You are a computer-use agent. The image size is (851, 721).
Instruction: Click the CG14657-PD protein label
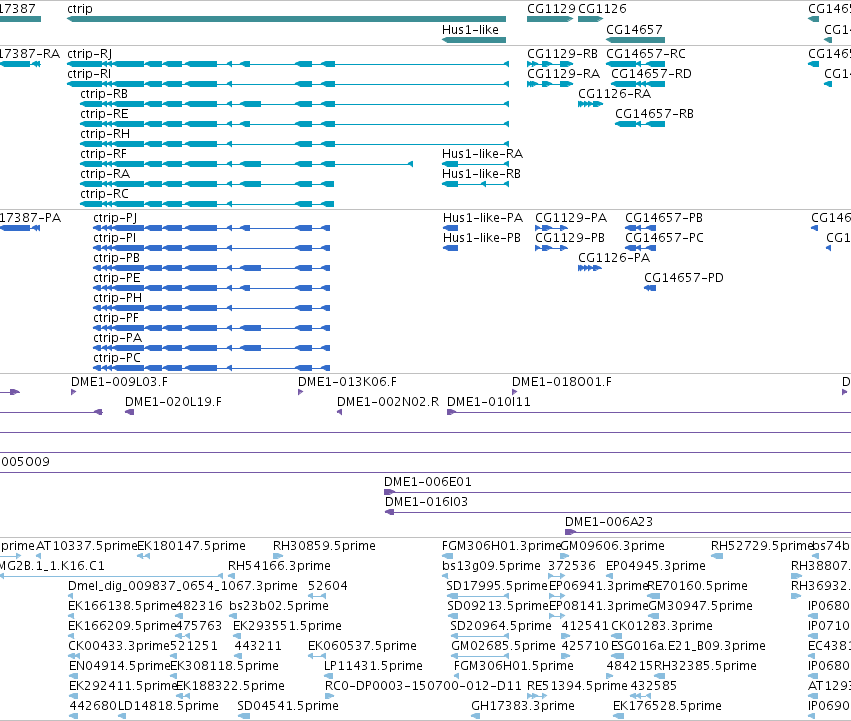point(684,278)
